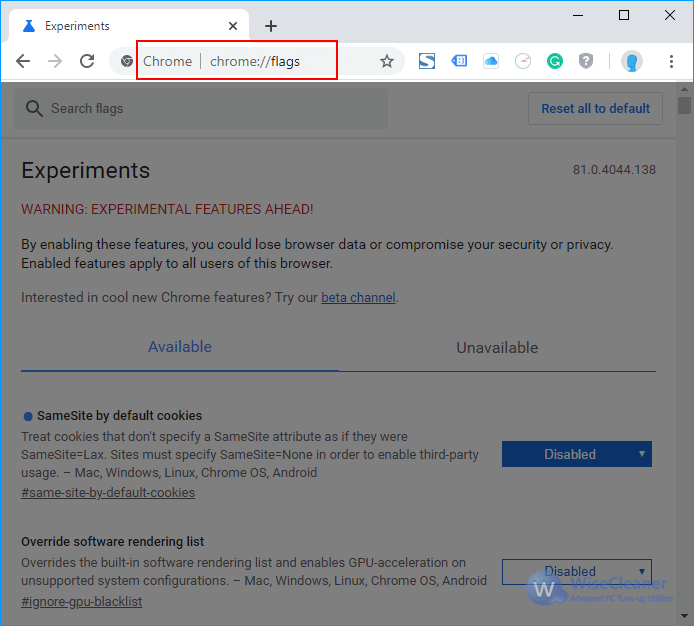Reload the page with refresh icon
This screenshot has width=694, height=626.
[x=87, y=61]
